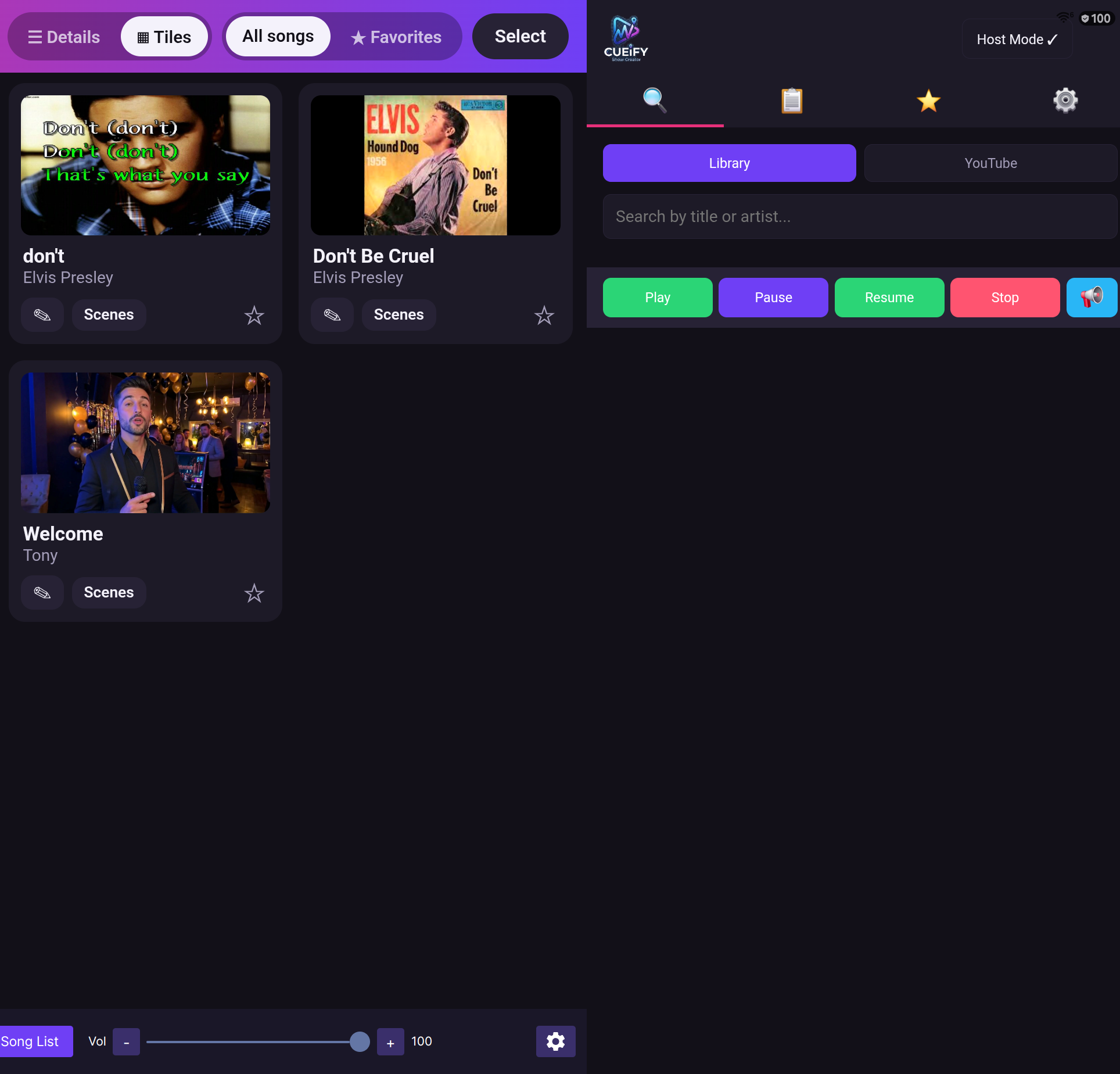Decrease volume with the minus button
This screenshot has width=1120, height=1074.
126,1042
